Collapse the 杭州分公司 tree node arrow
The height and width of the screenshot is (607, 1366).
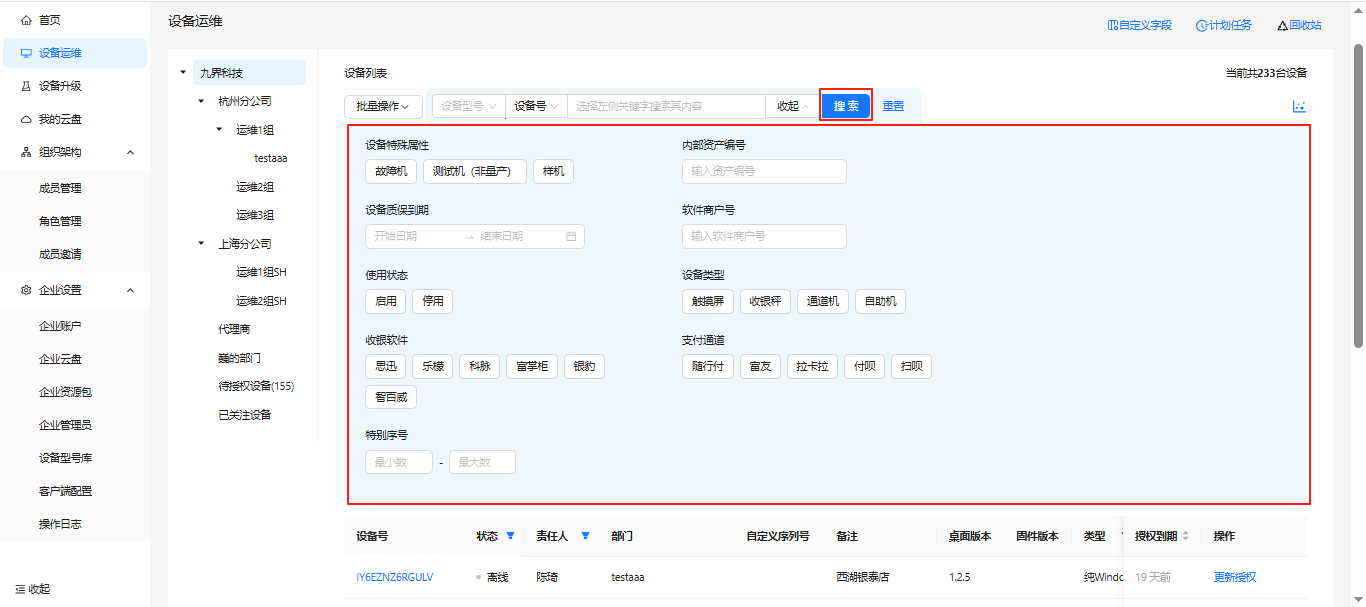[202, 101]
